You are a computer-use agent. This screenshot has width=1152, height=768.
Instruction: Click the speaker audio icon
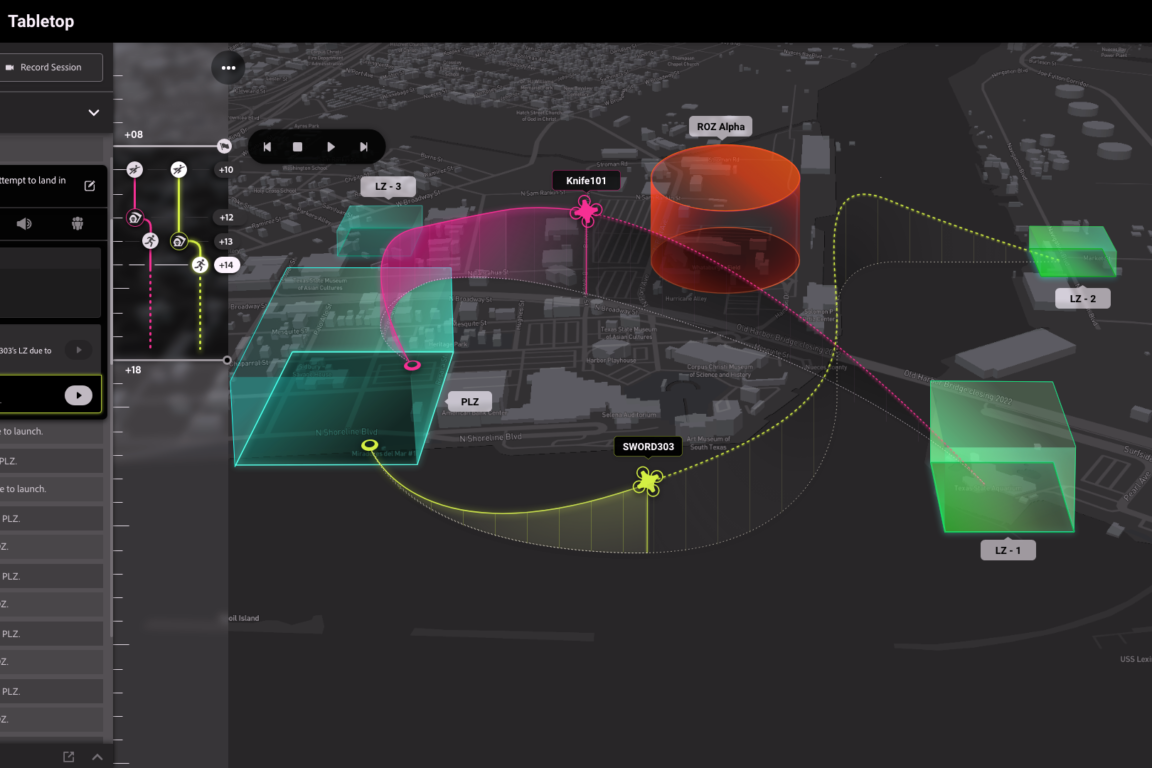coord(24,223)
